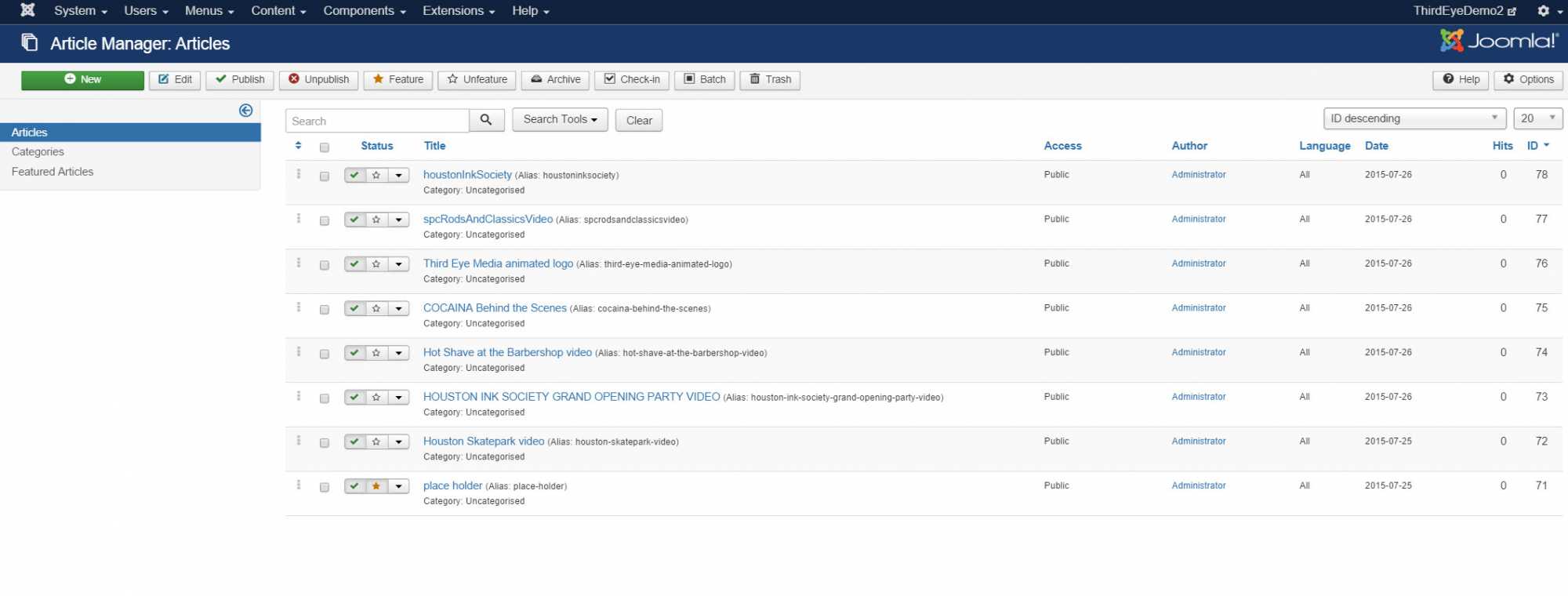Toggle star for Hot Shave at the Barbershop video
The image size is (1568, 596).
click(376, 353)
